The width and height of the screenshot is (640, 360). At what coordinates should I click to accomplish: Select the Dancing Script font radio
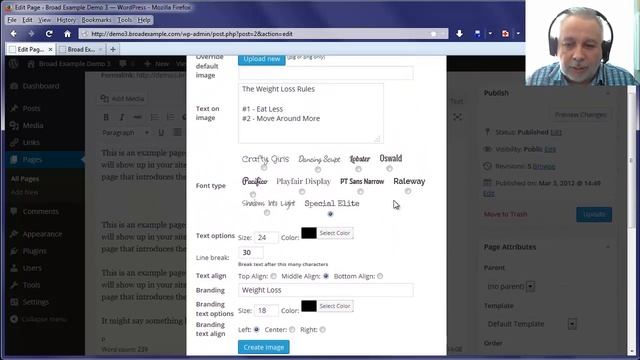pyautogui.click(x=318, y=169)
